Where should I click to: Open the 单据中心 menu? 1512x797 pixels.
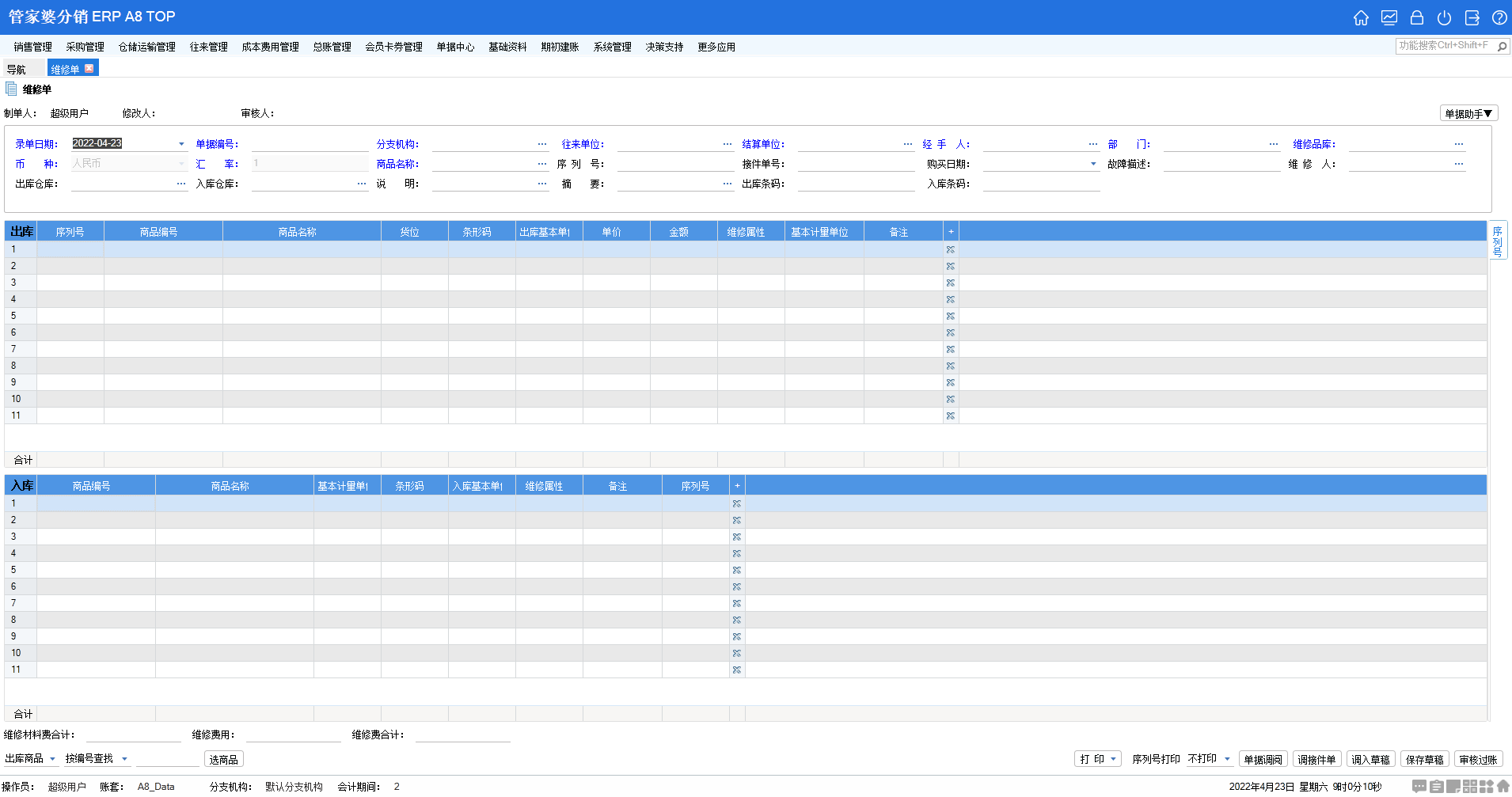pyautogui.click(x=455, y=47)
